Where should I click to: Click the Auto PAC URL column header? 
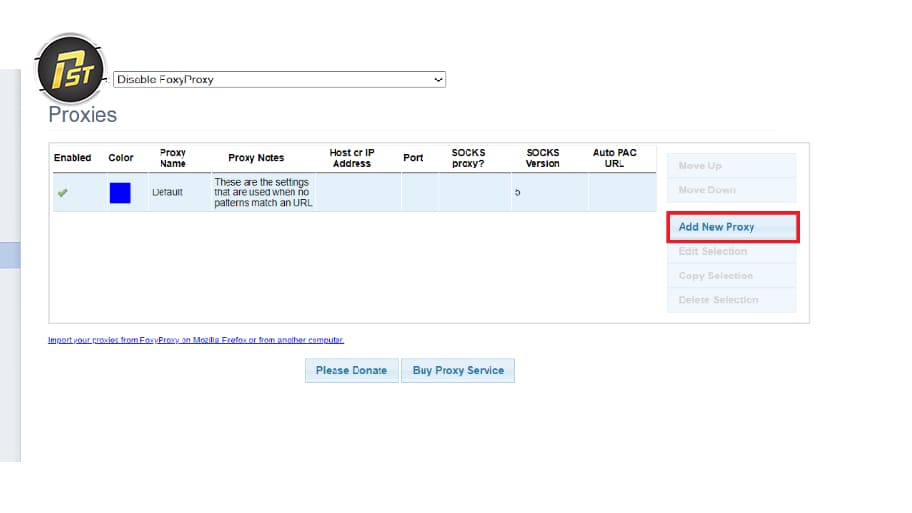click(615, 158)
